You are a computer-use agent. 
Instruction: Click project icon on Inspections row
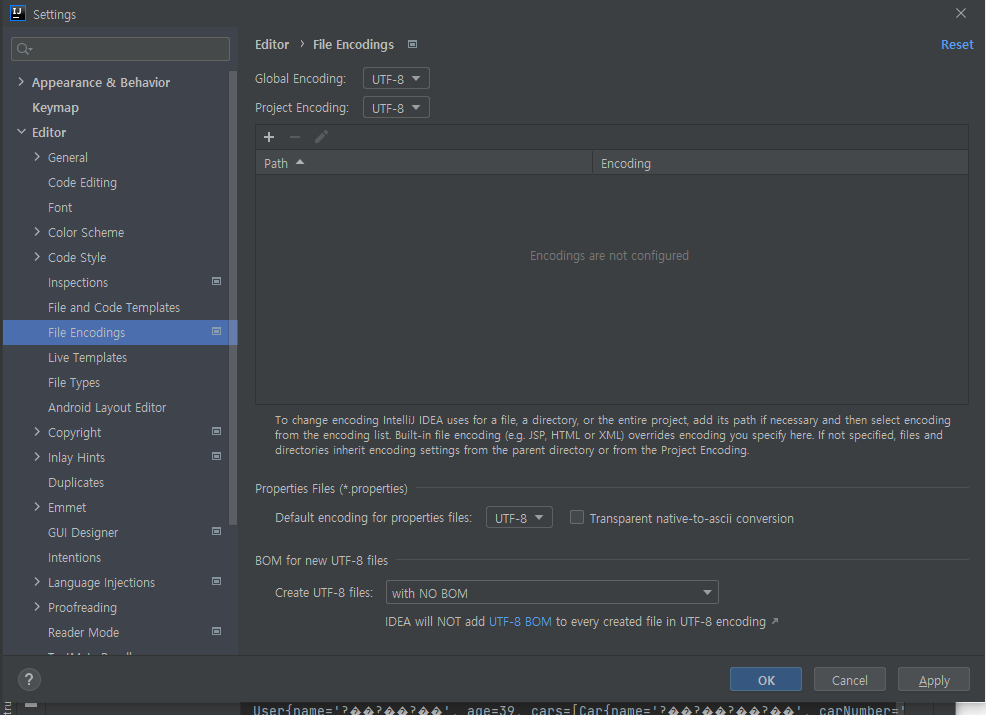(x=216, y=281)
